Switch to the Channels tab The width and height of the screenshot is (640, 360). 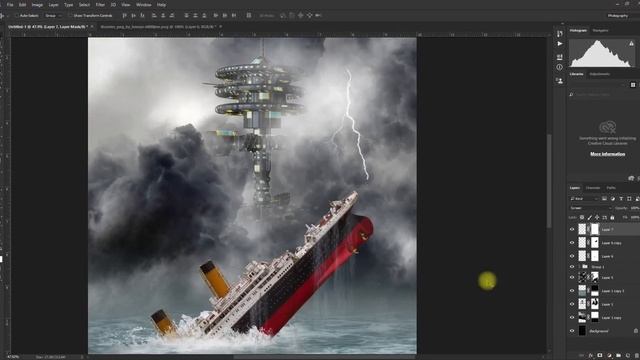click(x=593, y=188)
